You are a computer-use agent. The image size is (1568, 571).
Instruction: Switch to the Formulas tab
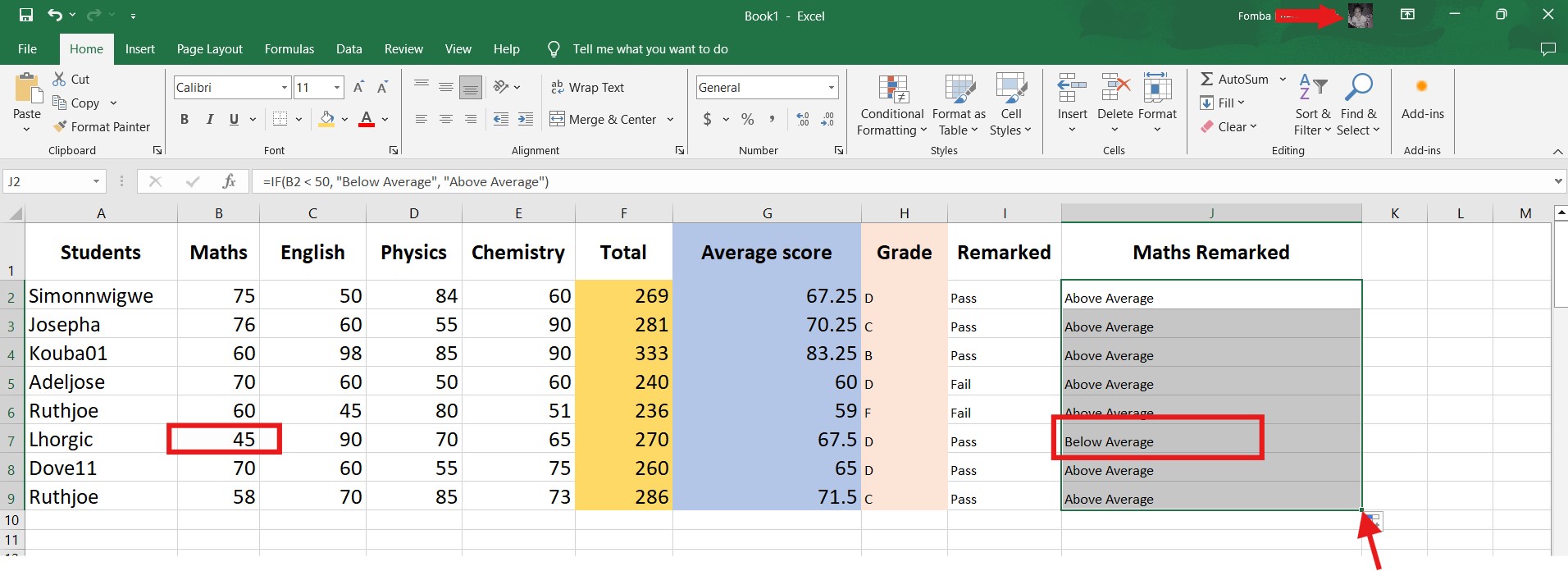point(289,49)
